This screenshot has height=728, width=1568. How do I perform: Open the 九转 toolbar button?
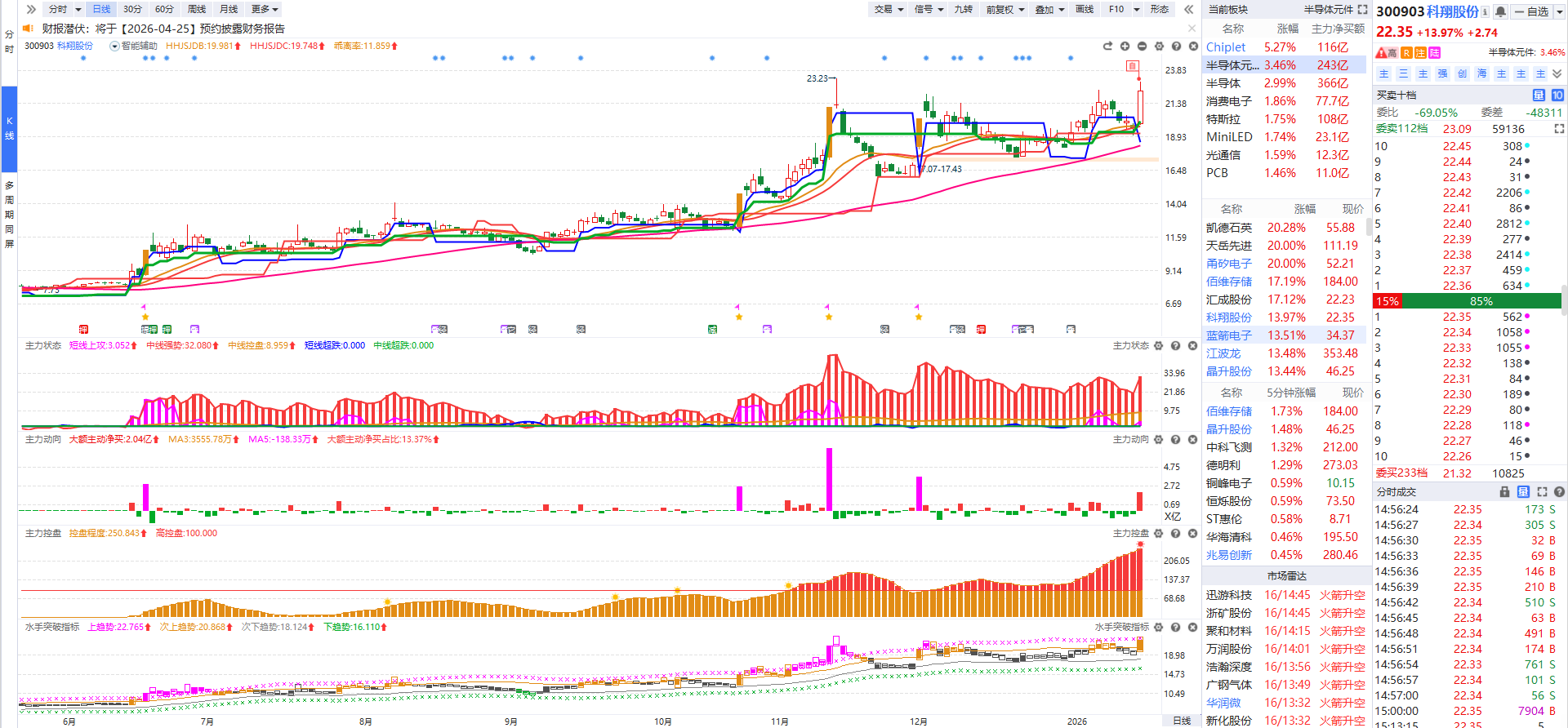tap(964, 9)
